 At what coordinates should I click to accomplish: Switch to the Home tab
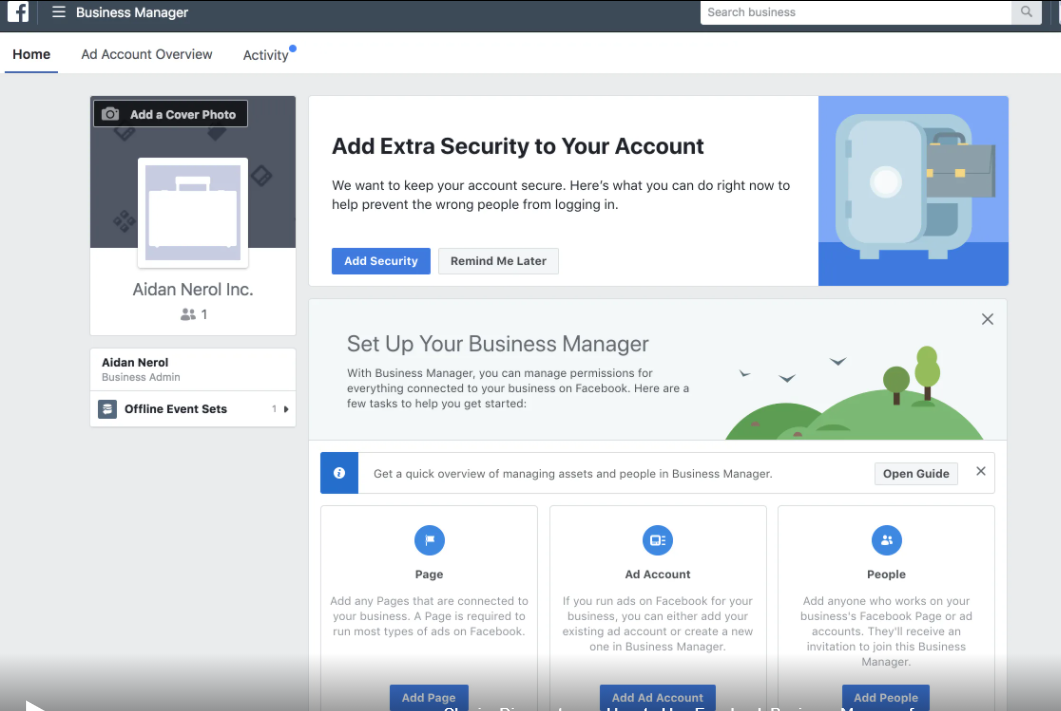coord(31,54)
